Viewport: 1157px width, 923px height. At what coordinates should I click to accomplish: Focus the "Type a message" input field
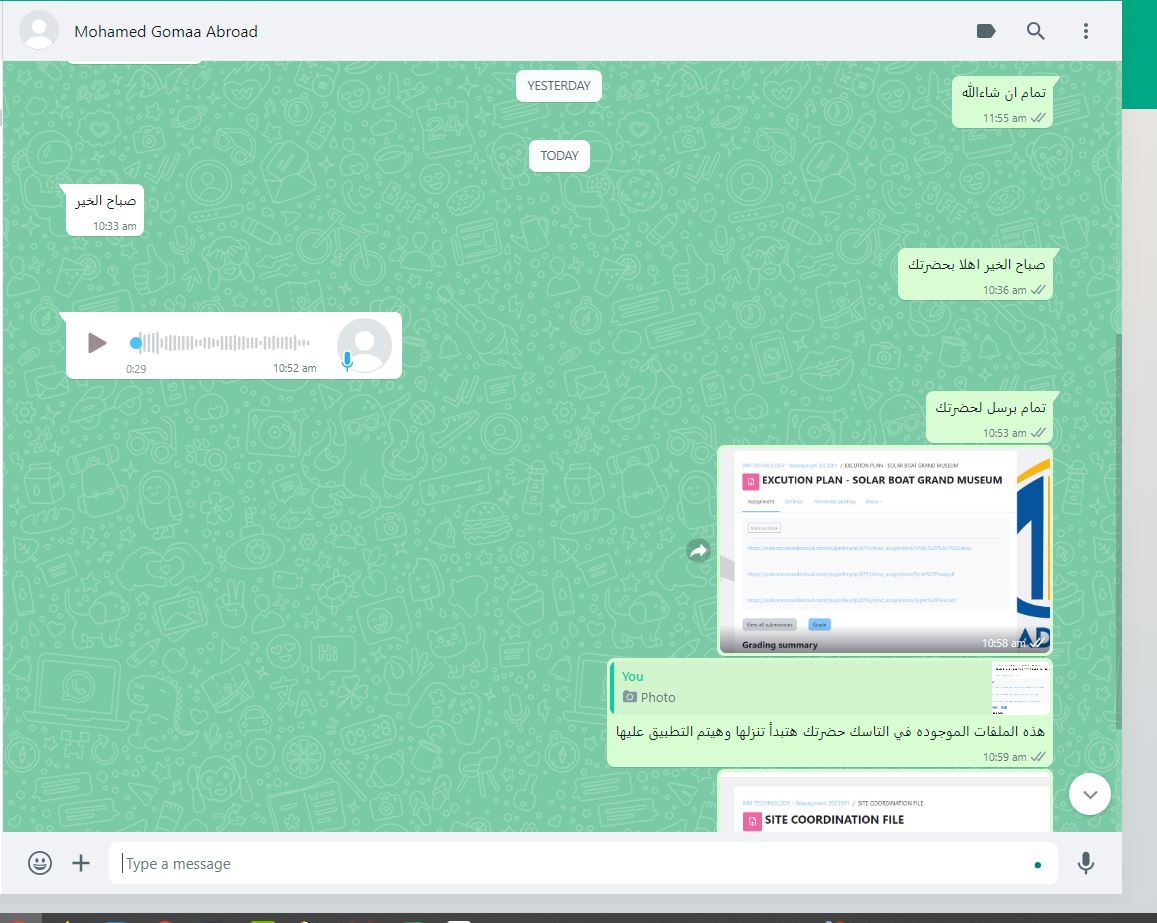coord(583,863)
